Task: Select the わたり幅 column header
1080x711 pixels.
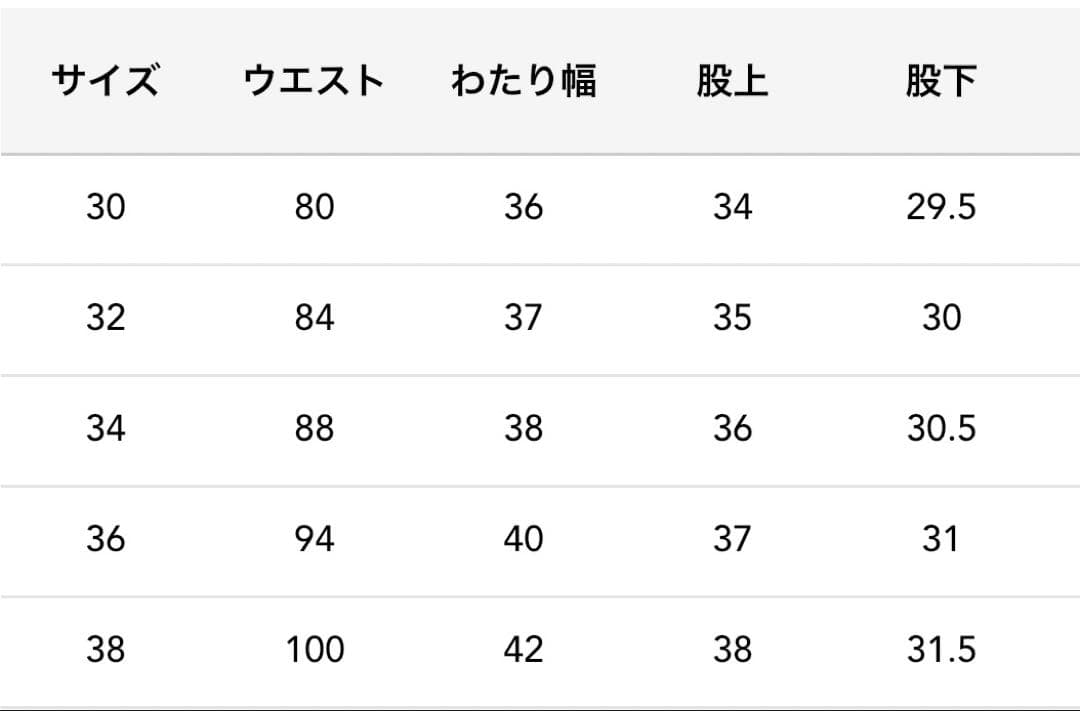Action: pos(523,81)
